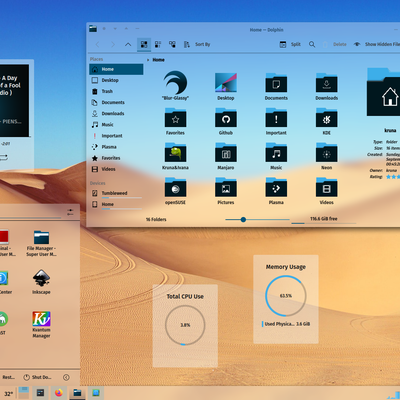
Task: Open Trash in Places sidebar
Action: point(116,91)
